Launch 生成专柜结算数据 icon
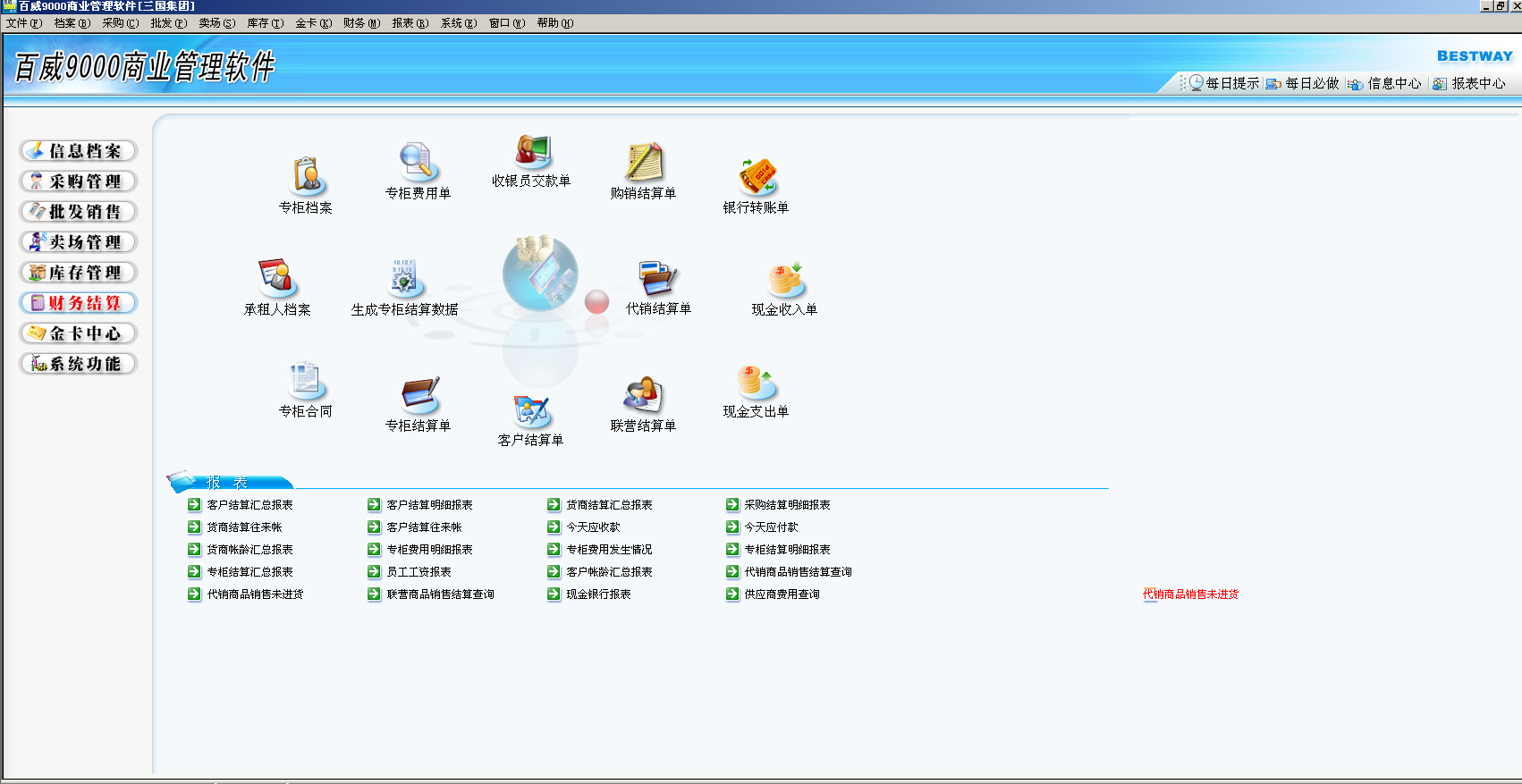 point(404,278)
